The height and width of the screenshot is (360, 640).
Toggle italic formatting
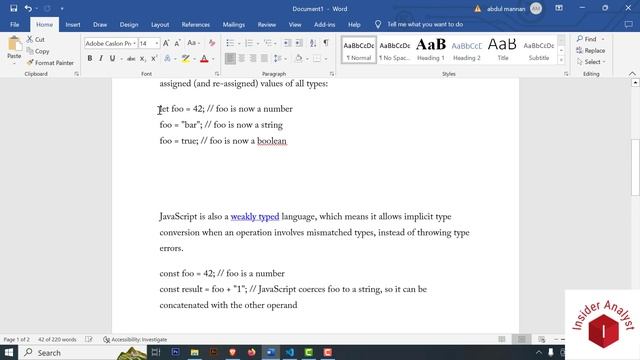pos(101,59)
